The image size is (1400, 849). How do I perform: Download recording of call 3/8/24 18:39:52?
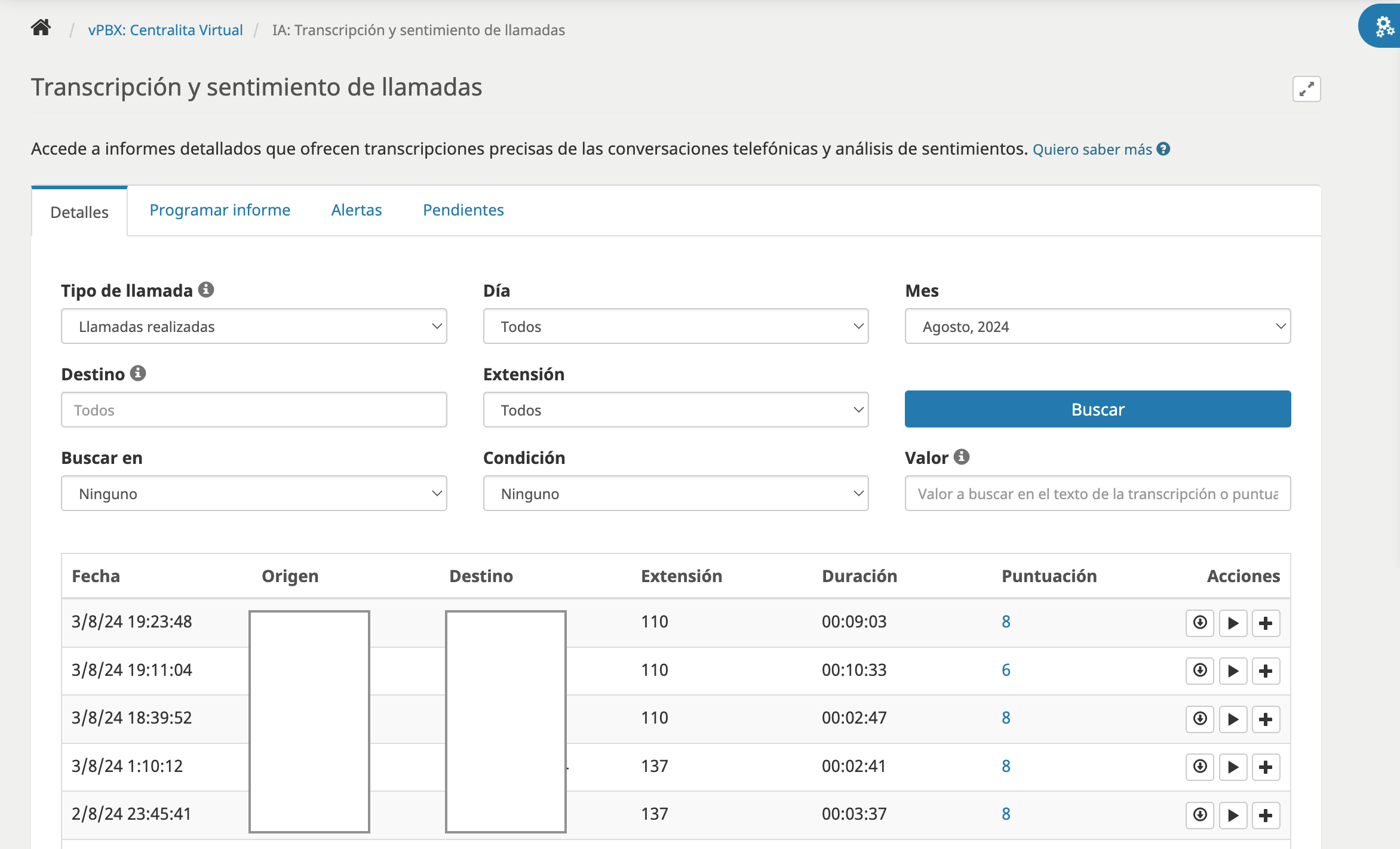[x=1200, y=719]
